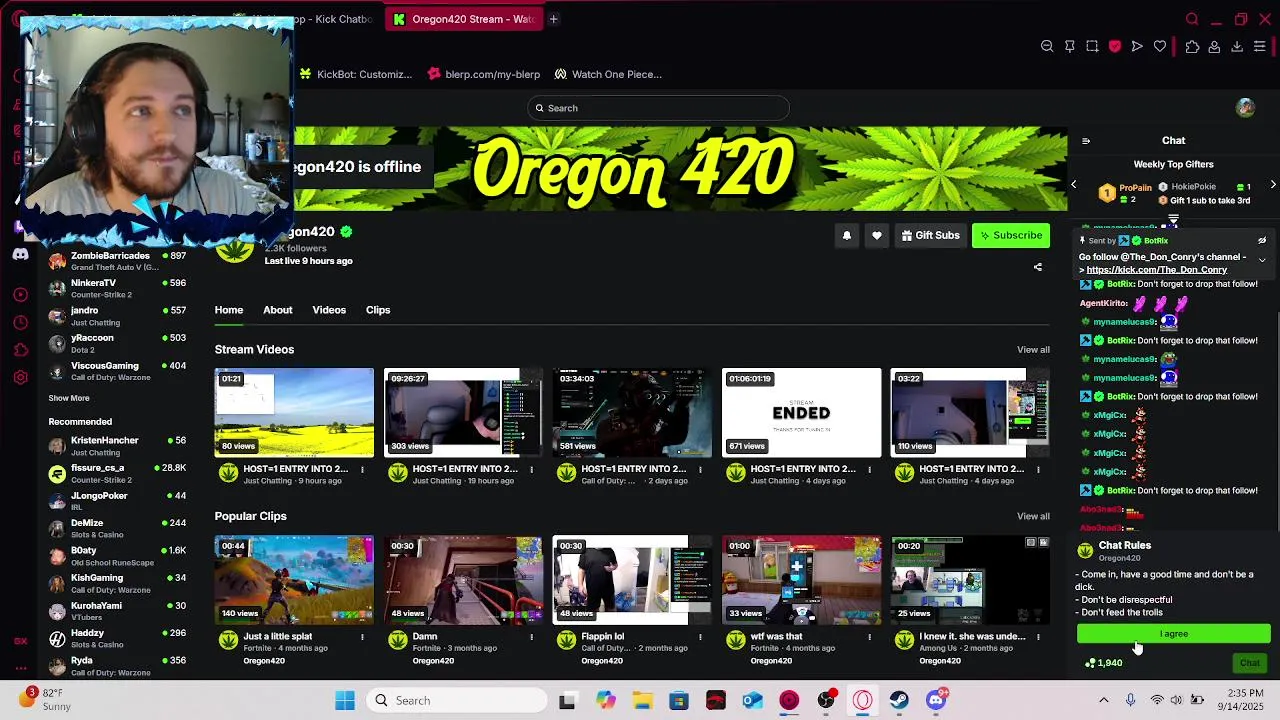This screenshot has width=1280, height=720.
Task: Click the Gift Subs button
Action: [x=930, y=236]
